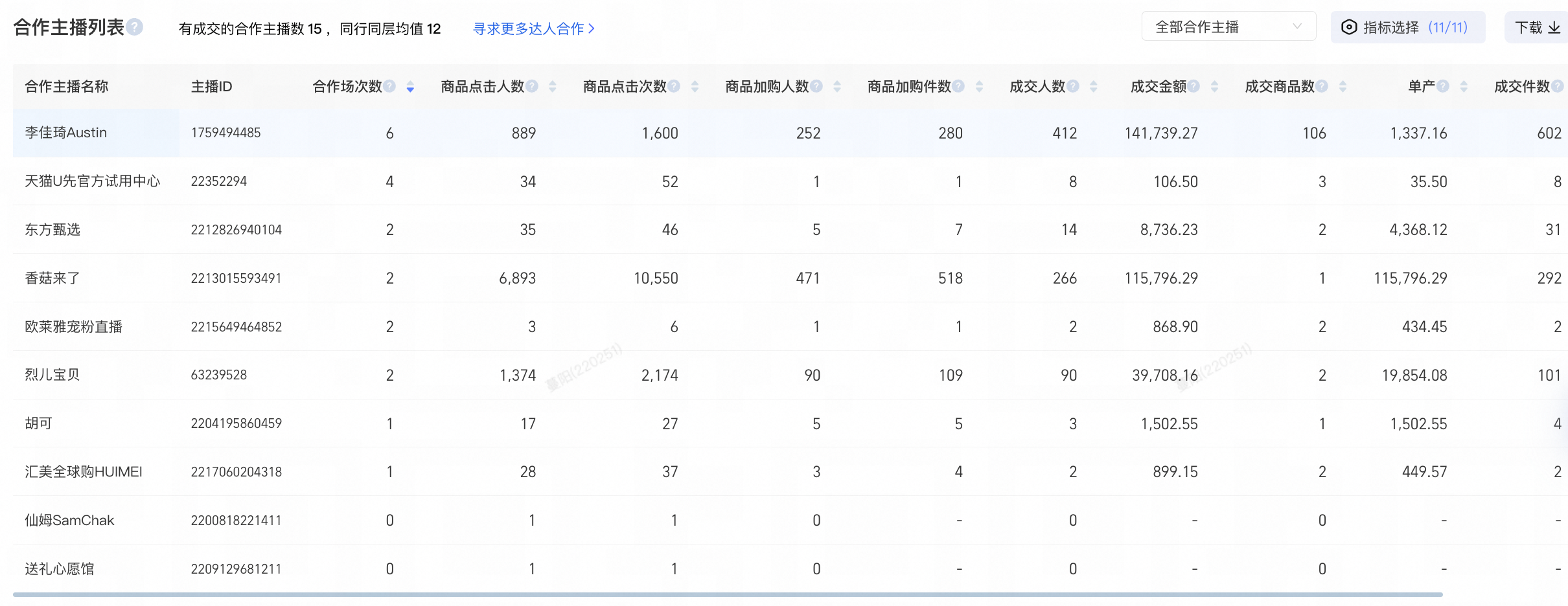Click help icon next to 成交商品数
The width and height of the screenshot is (1568, 606).
point(1322,86)
